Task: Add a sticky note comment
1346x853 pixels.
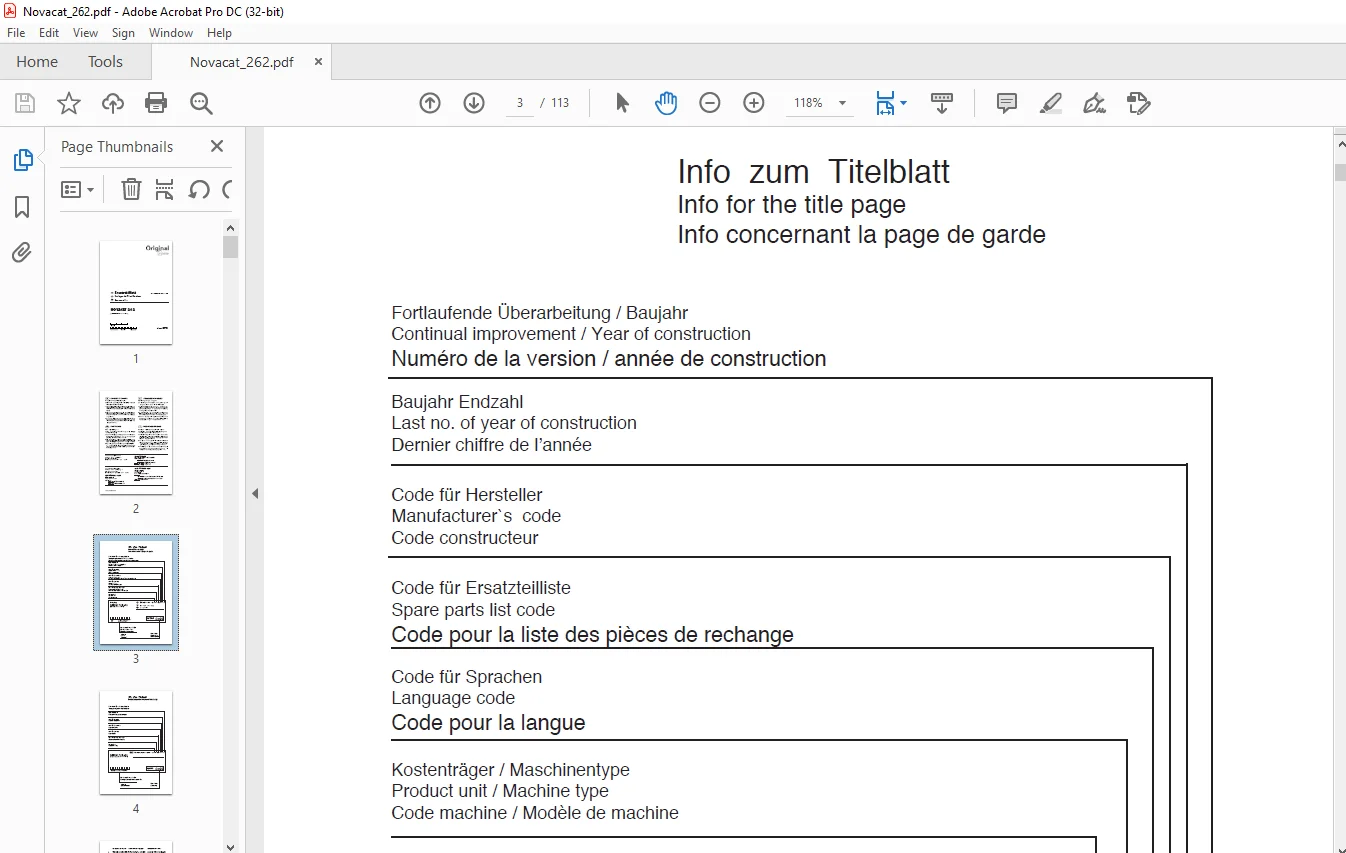Action: [x=1007, y=103]
